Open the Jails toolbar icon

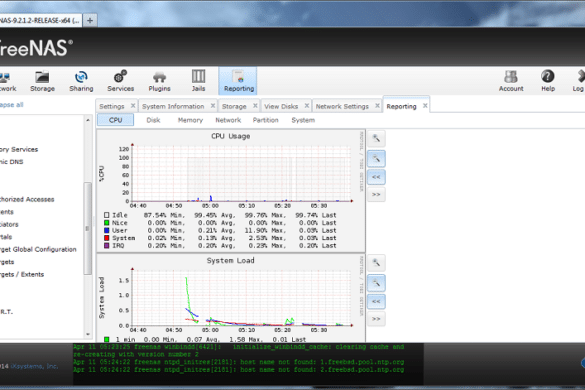(x=198, y=81)
